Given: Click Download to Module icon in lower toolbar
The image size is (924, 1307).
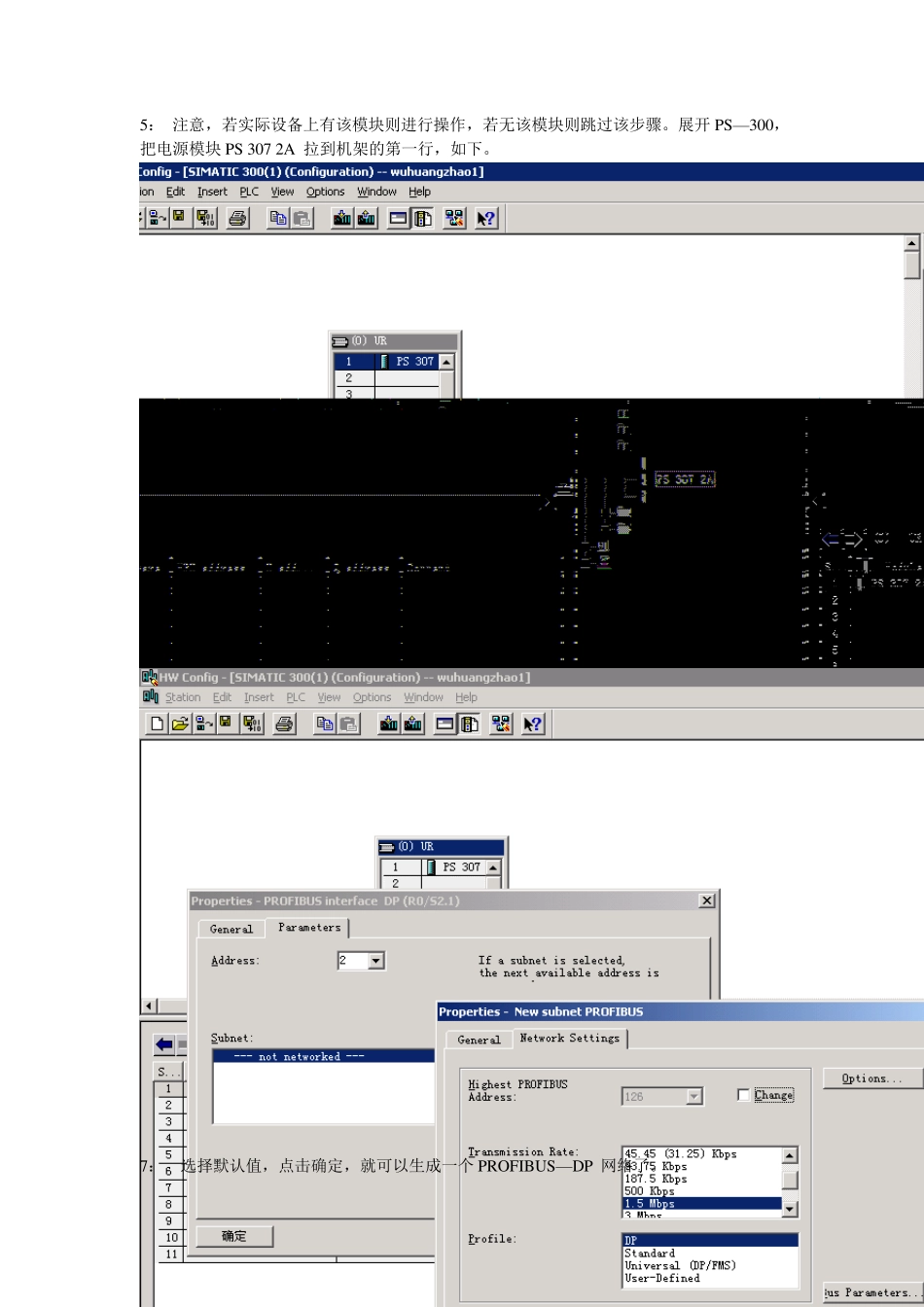Looking at the screenshot, I should [389, 724].
